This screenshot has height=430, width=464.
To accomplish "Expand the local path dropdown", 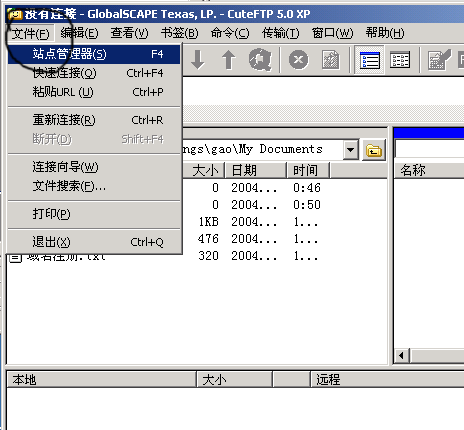I will click(x=350, y=150).
